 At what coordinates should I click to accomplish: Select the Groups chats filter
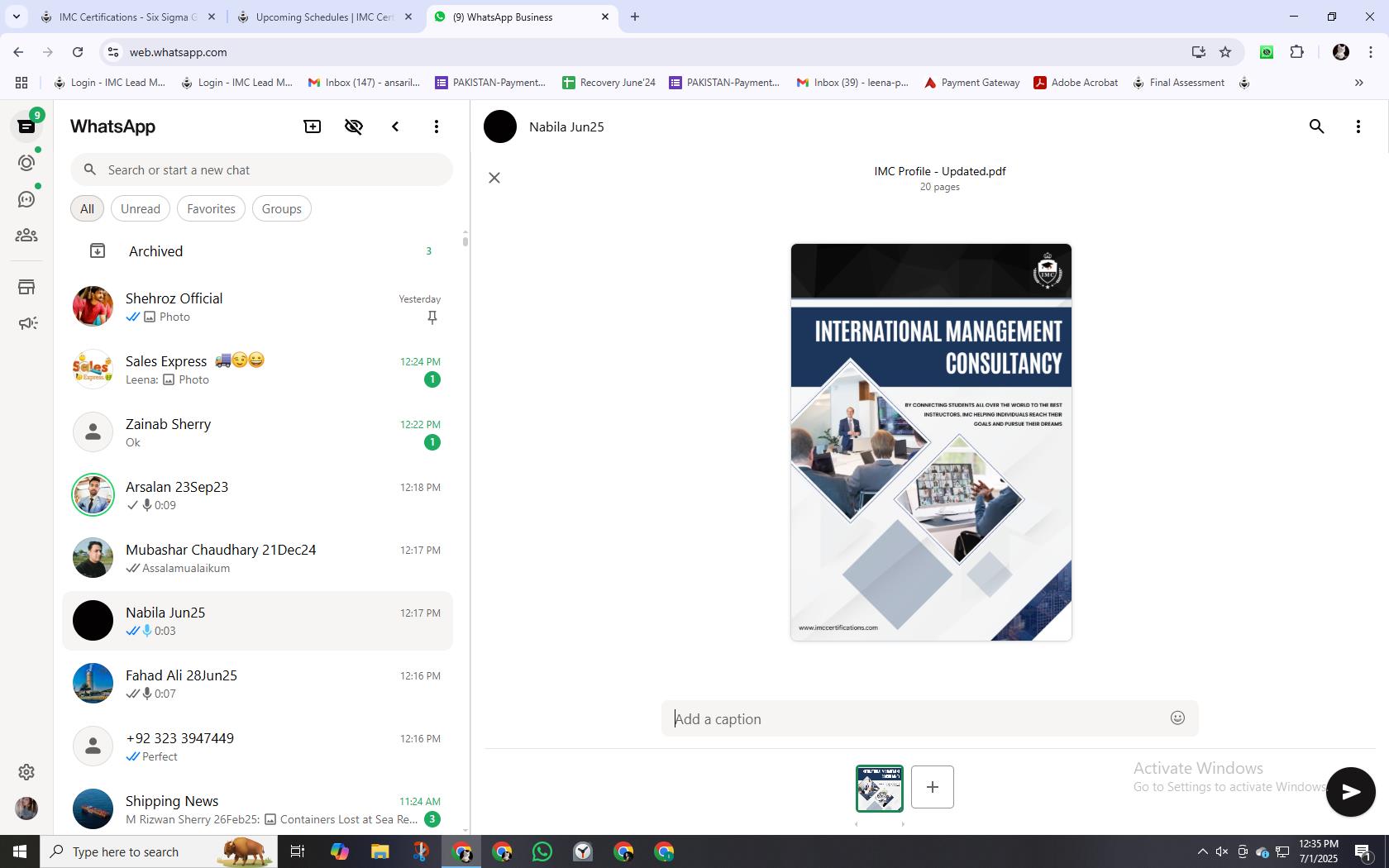pos(281,208)
